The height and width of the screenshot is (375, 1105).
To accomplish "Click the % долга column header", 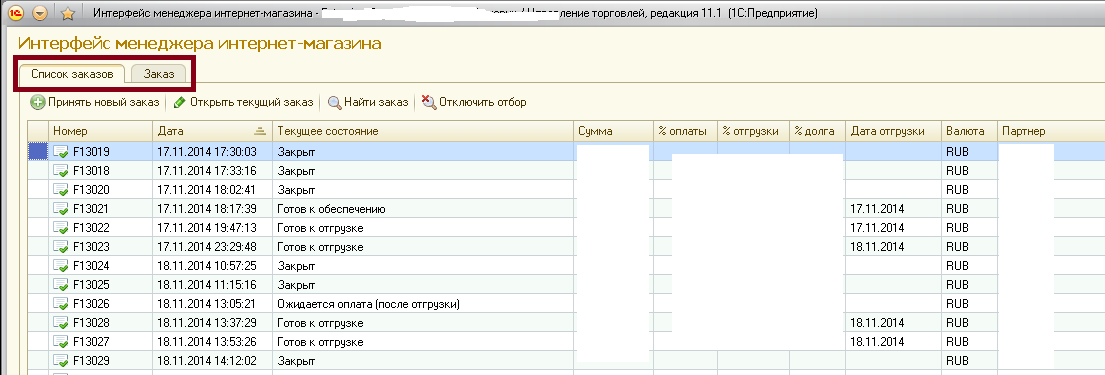I will pos(817,131).
